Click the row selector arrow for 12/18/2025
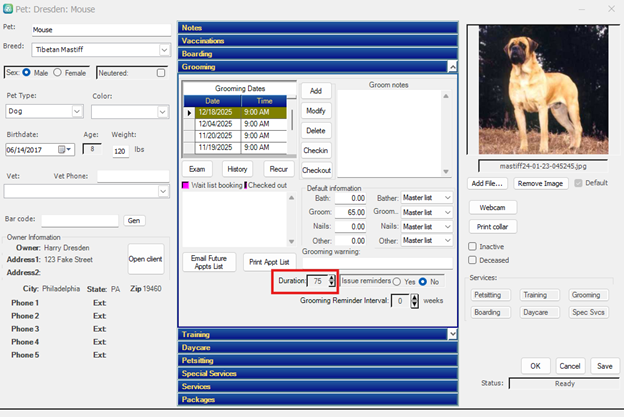 coord(189,113)
